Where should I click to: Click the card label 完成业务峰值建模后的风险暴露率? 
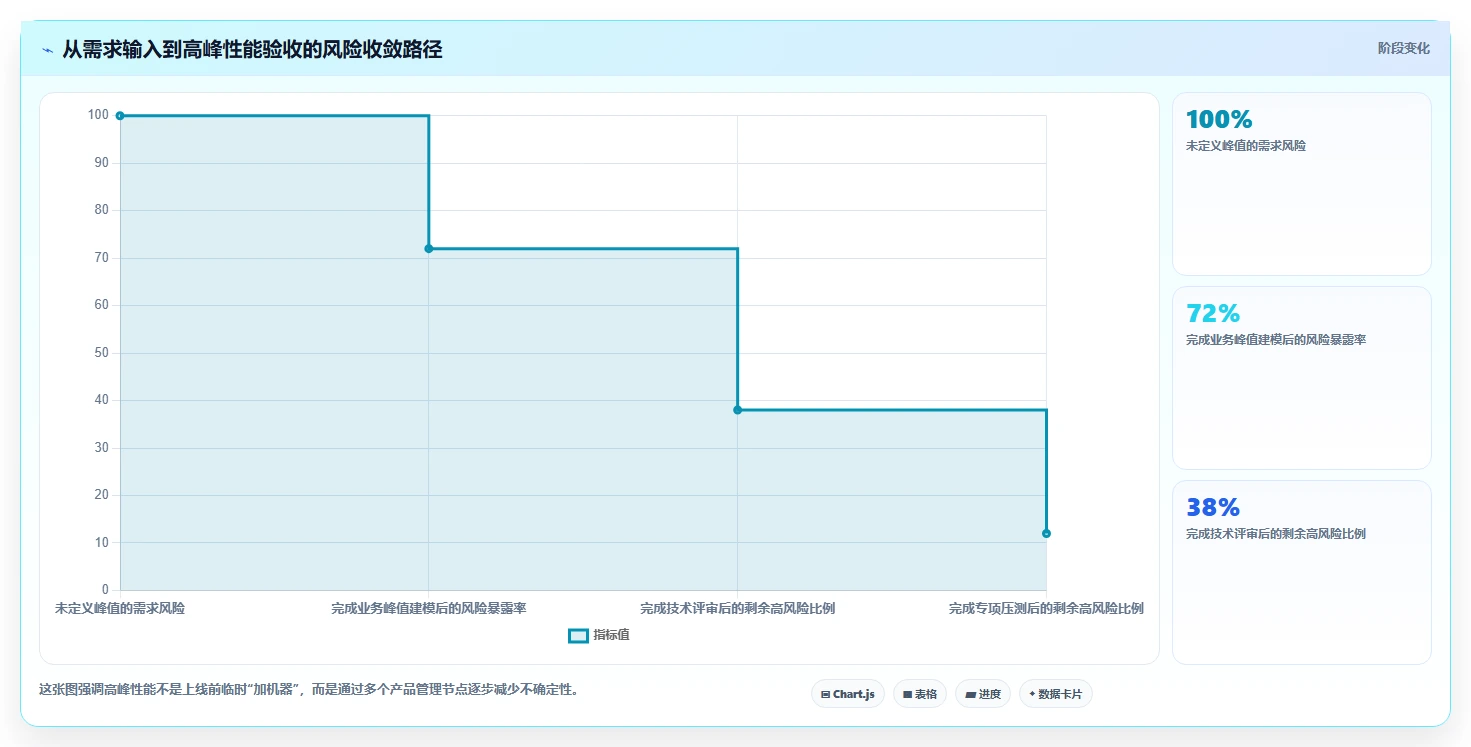pos(1276,340)
